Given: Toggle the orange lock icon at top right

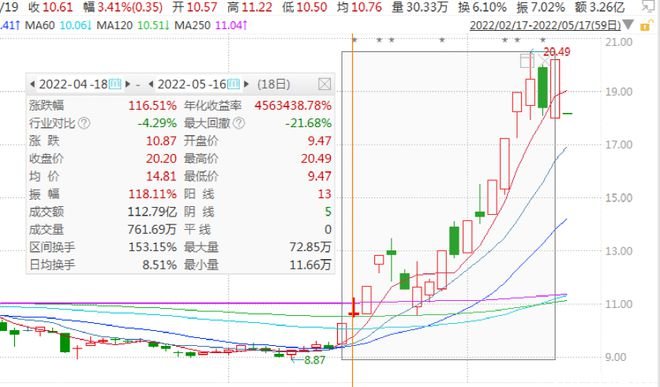Looking at the screenshot, I should (645, 26).
